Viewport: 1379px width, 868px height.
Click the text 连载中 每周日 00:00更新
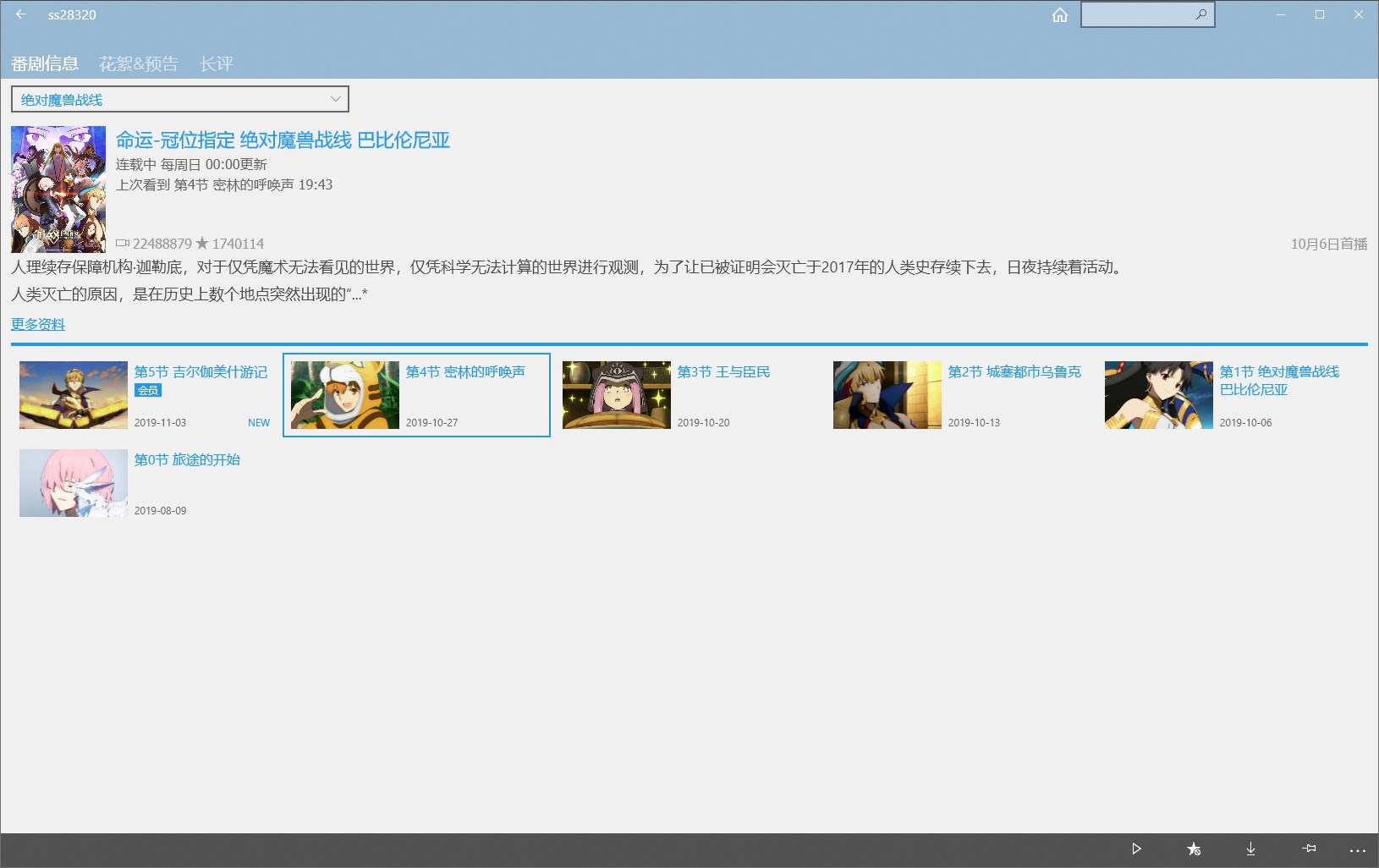191,164
